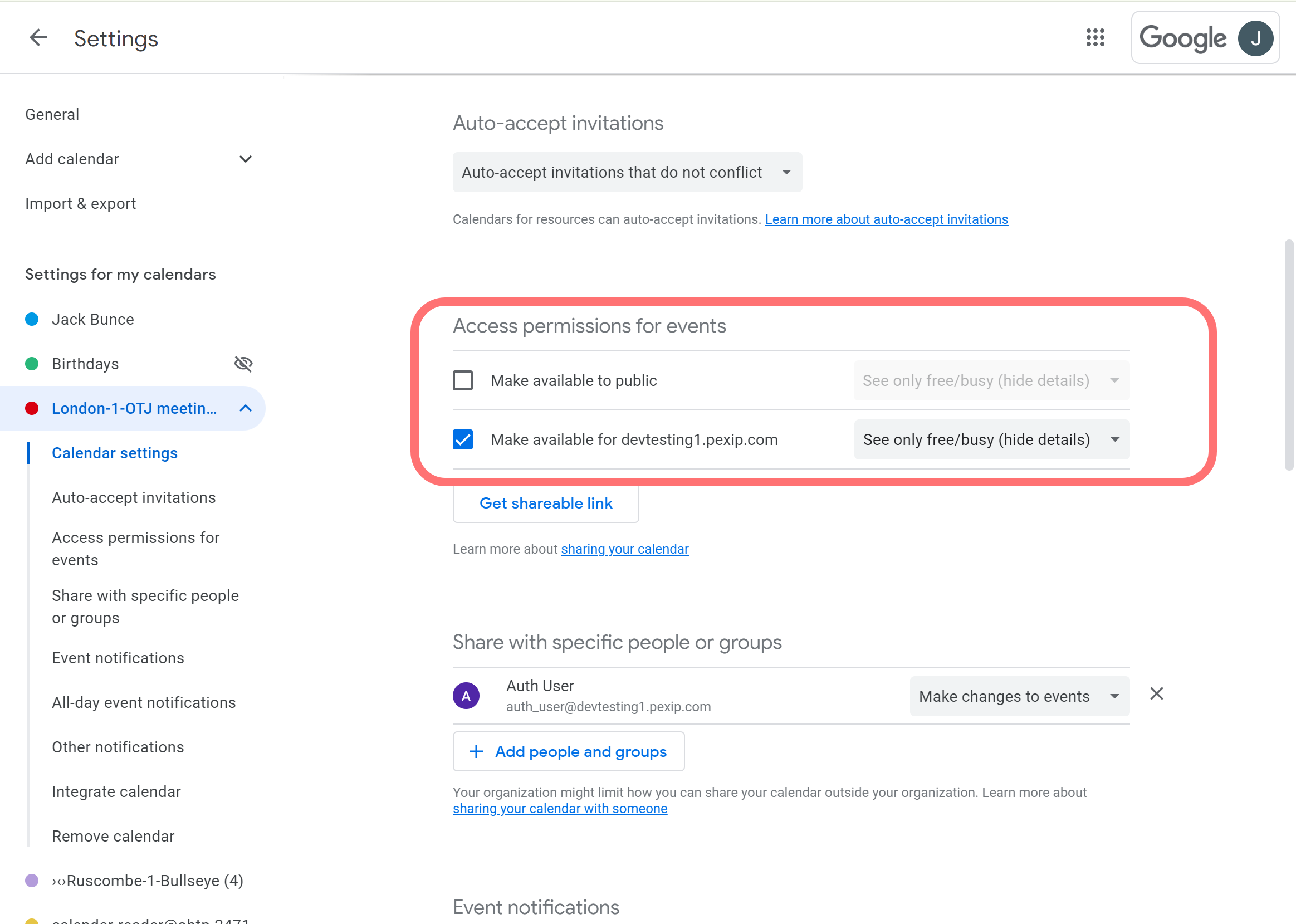The image size is (1296, 924).
Task: Click the back arrow beside Settings
Action: tap(38, 38)
